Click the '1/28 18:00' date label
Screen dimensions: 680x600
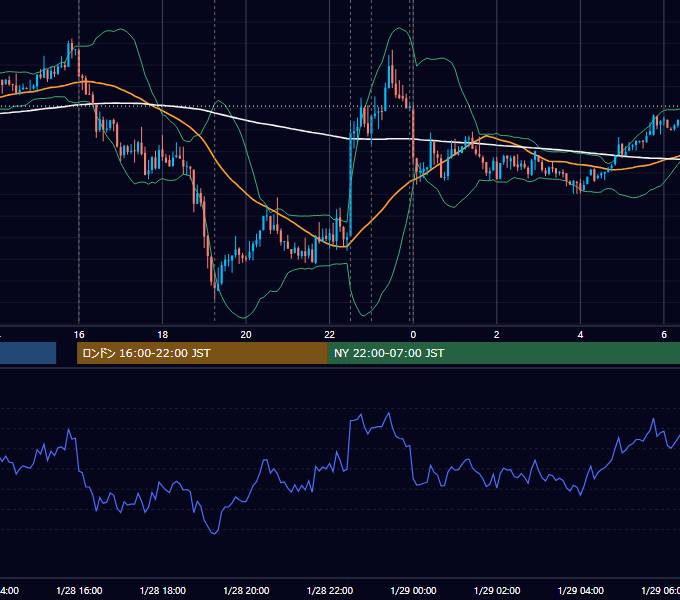click(163, 590)
